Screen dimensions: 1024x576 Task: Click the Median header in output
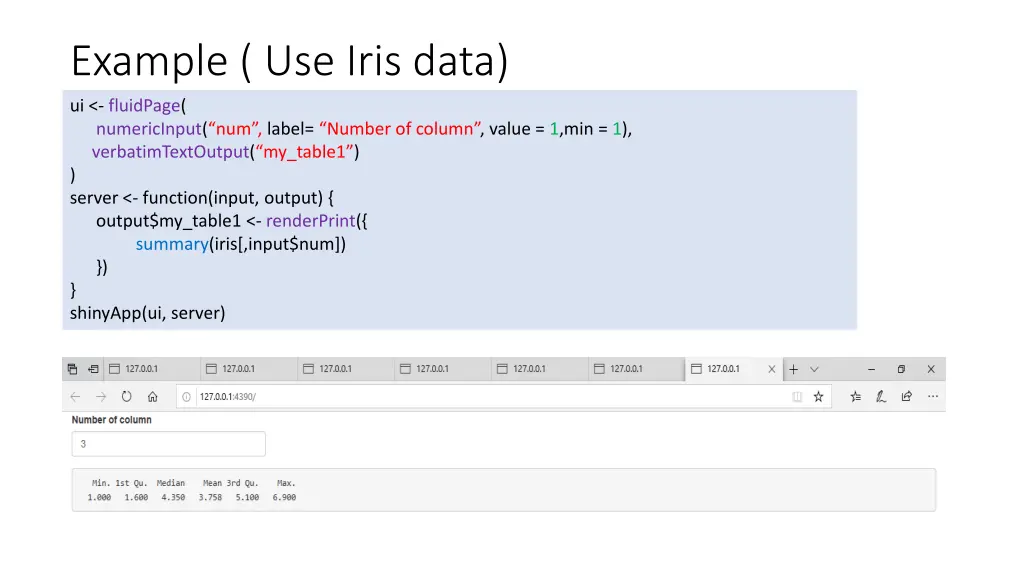point(171,483)
